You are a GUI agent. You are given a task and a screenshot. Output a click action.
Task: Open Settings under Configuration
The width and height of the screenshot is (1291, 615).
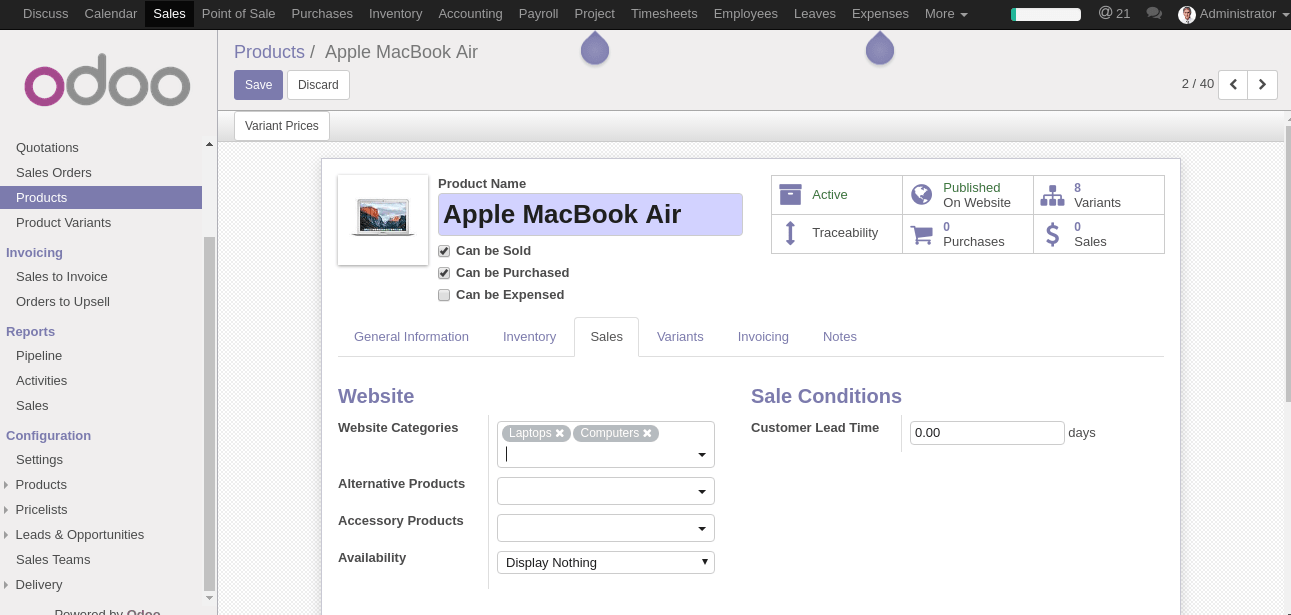tap(39, 460)
